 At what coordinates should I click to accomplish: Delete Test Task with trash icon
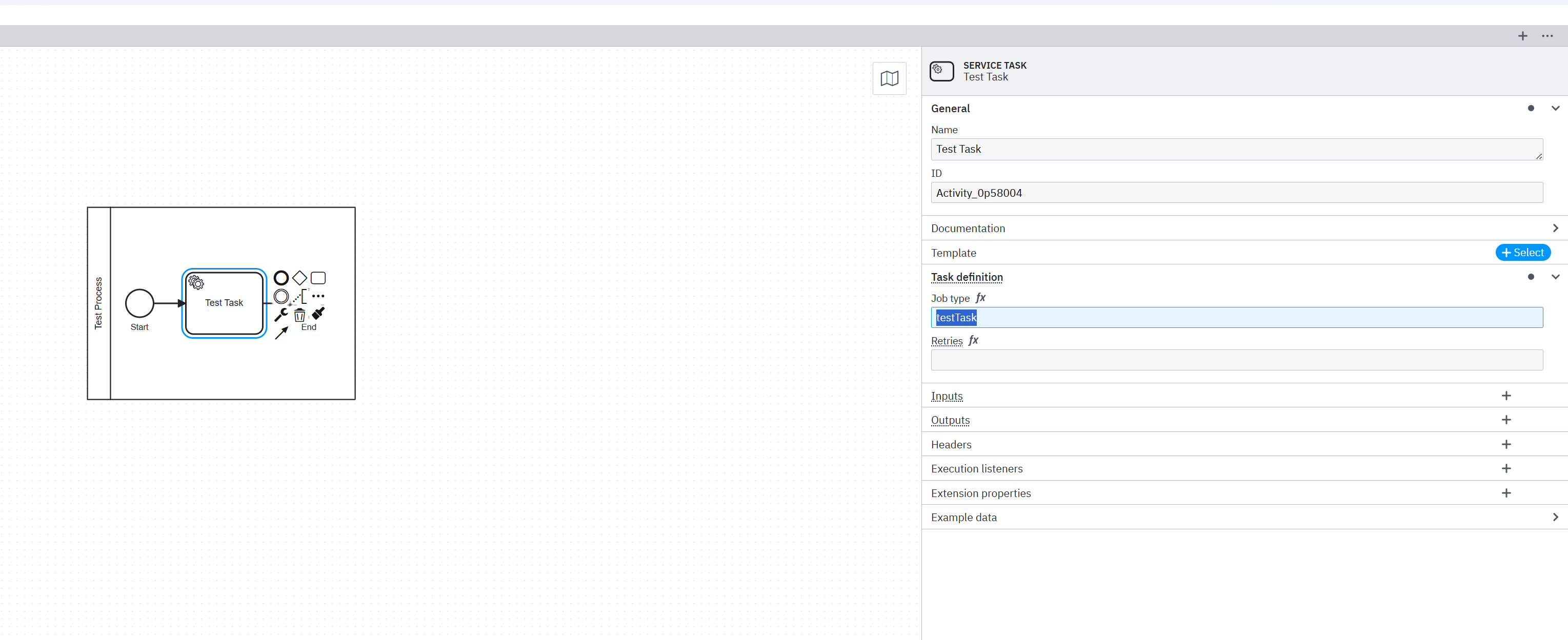[299, 315]
